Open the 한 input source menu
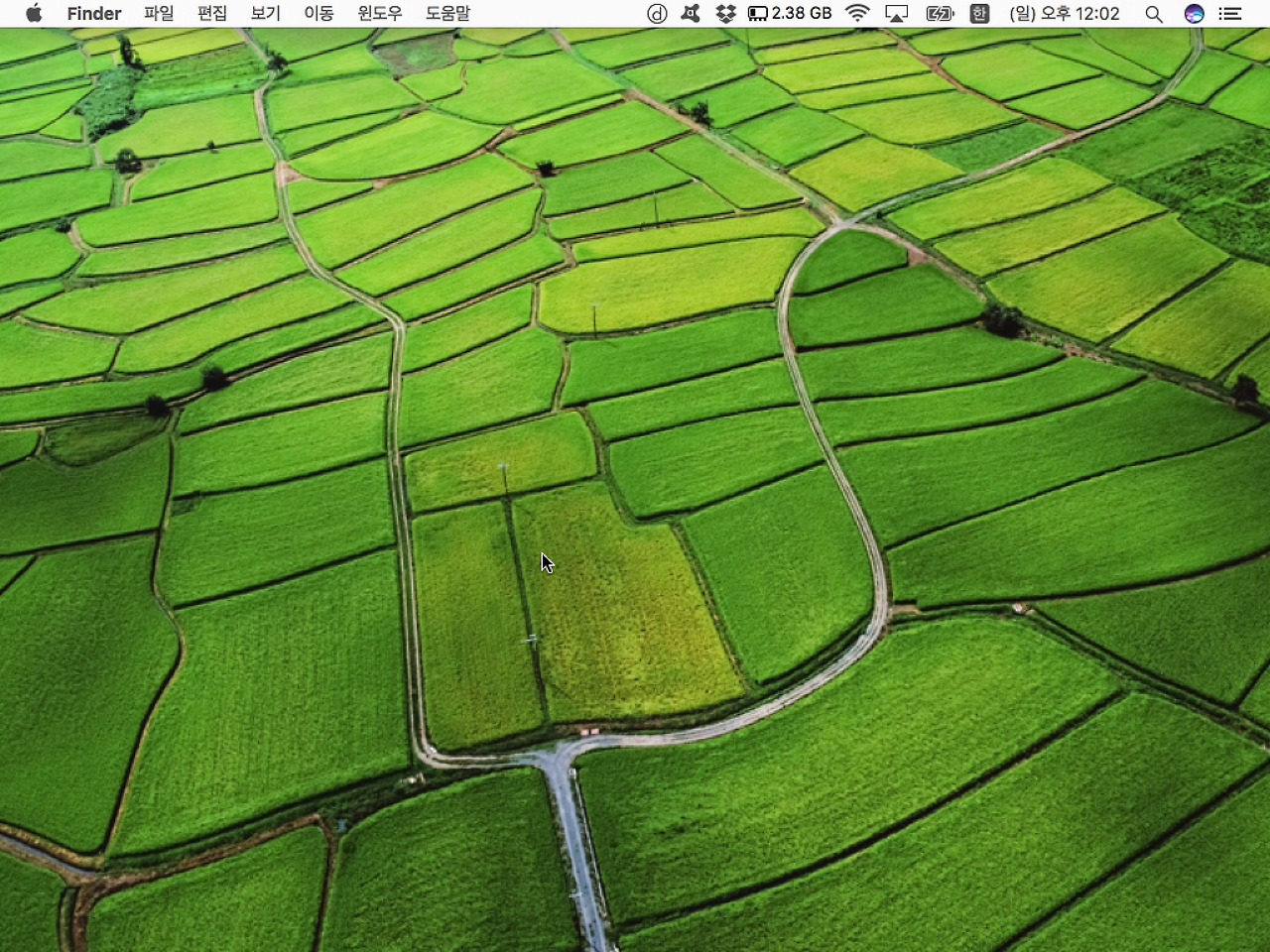The image size is (1270, 952). [x=979, y=13]
